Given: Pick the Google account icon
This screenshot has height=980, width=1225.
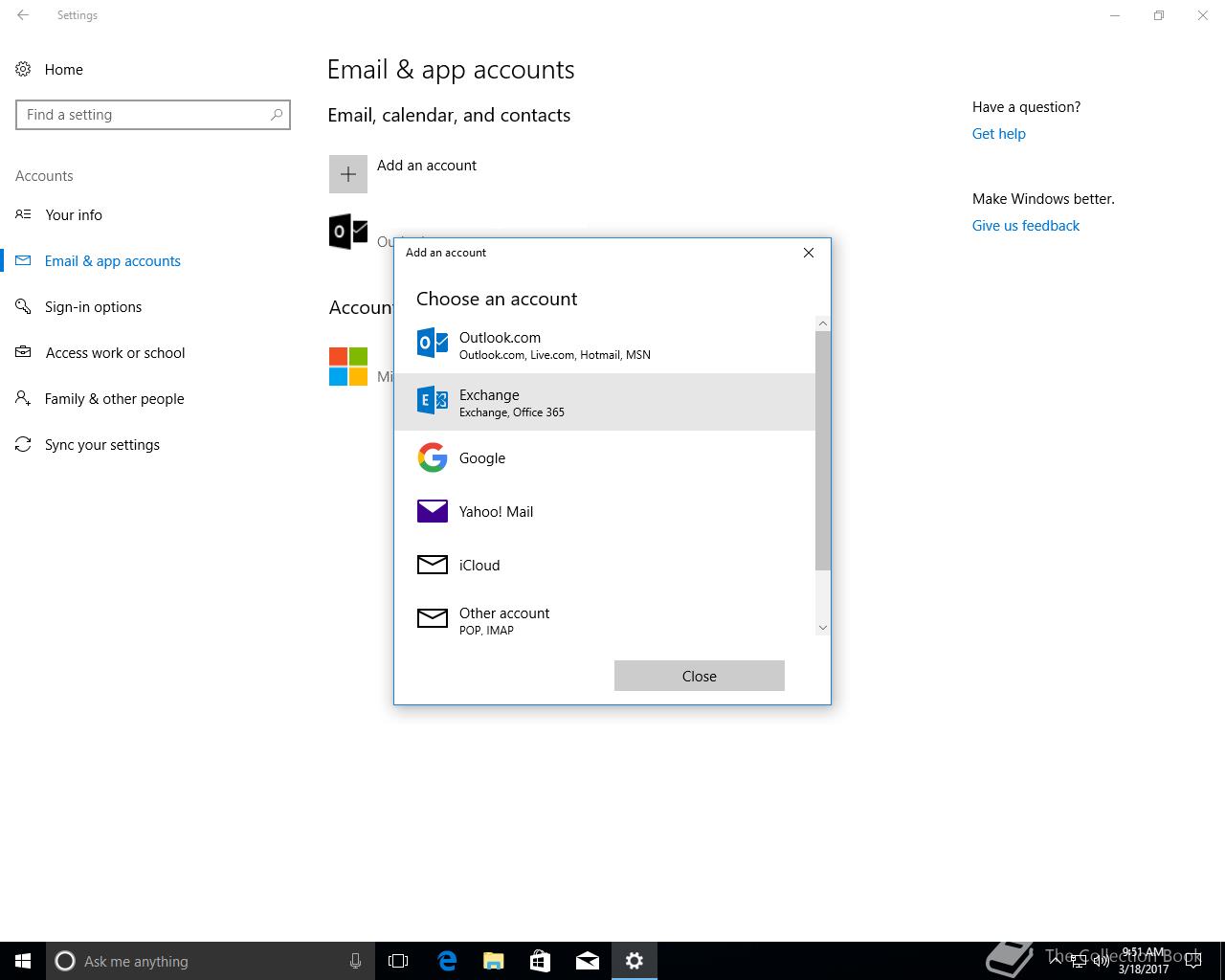Looking at the screenshot, I should pos(433,457).
